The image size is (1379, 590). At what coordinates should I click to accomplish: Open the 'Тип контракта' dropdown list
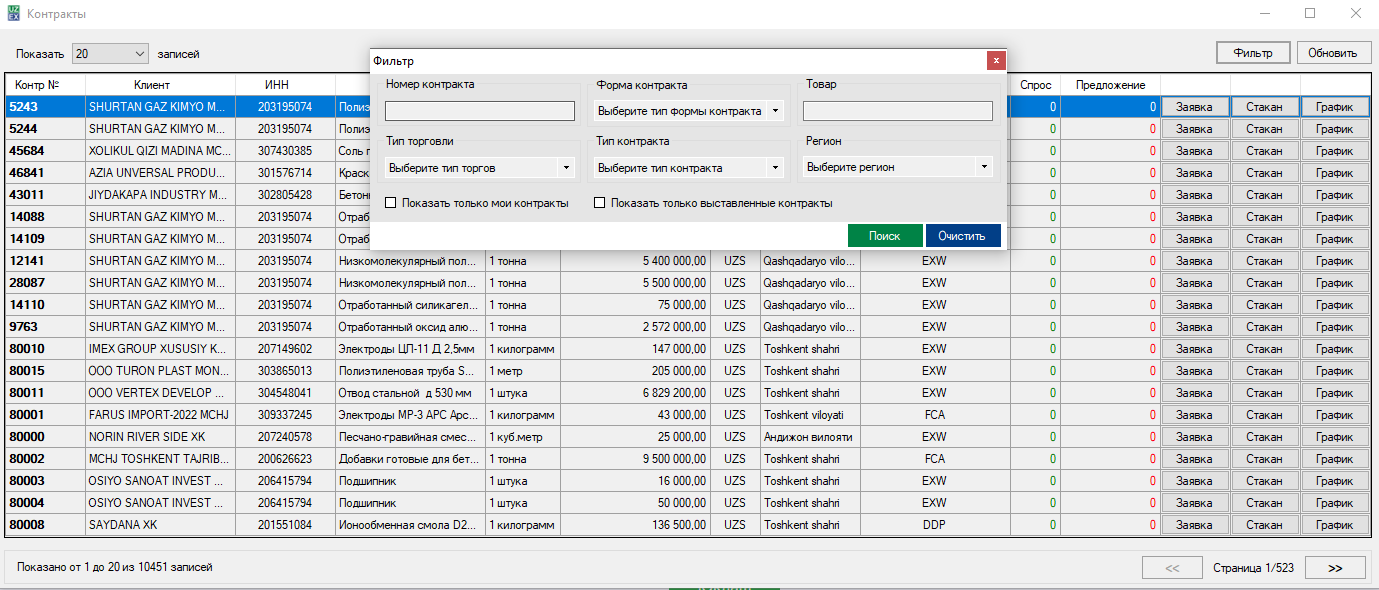(689, 168)
